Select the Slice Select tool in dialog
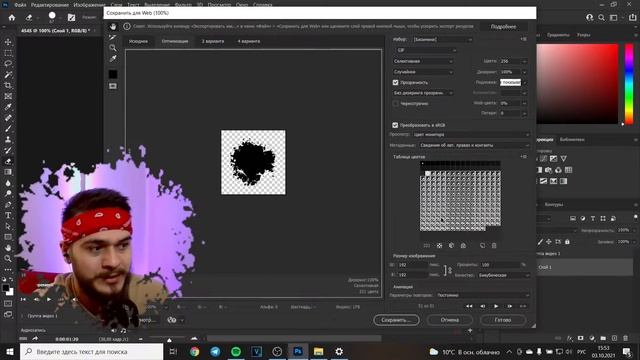 pos(113,37)
